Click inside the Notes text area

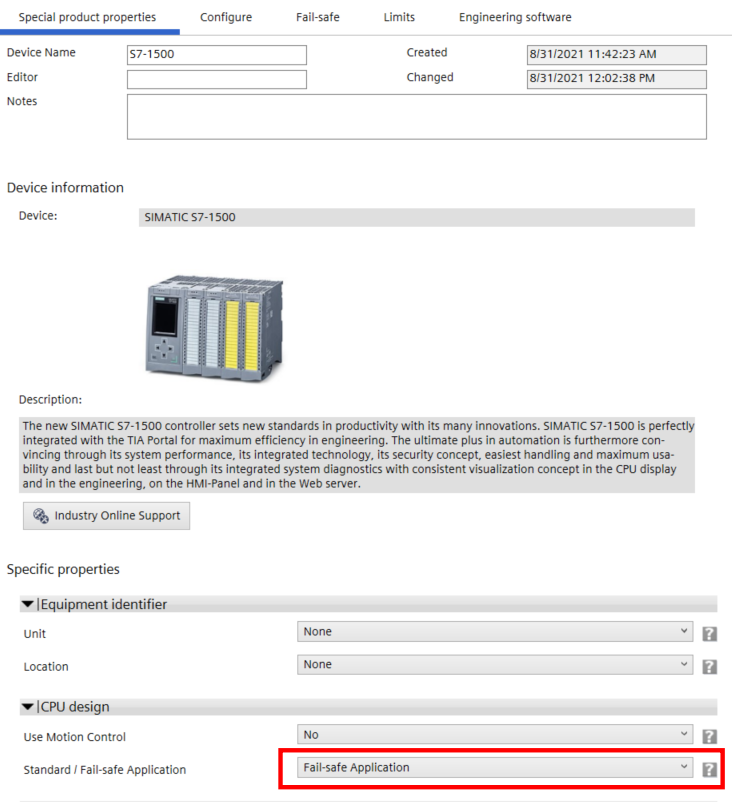pyautogui.click(x=417, y=117)
